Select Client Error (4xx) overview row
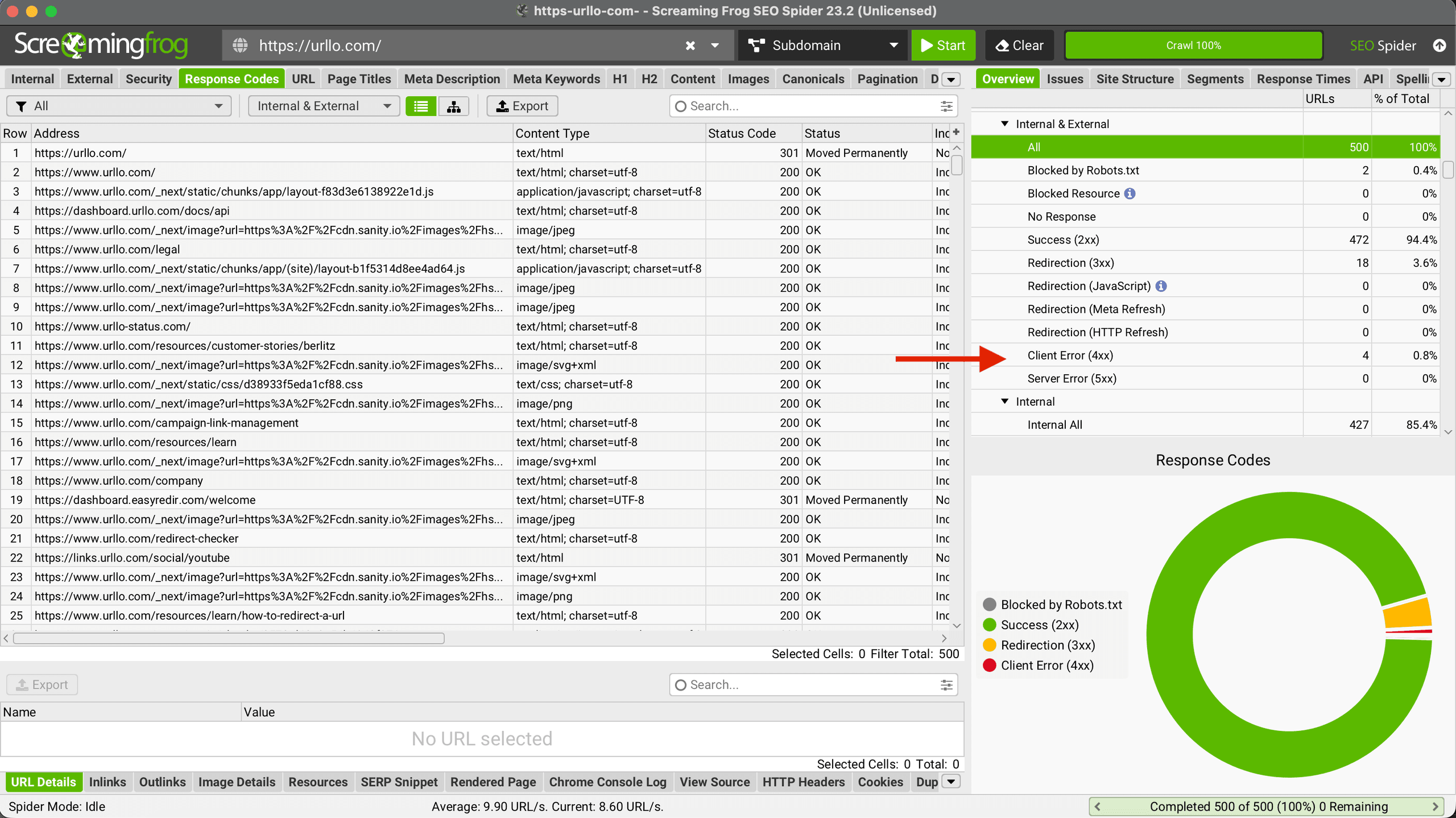Viewport: 1456px width, 818px height. point(1205,356)
